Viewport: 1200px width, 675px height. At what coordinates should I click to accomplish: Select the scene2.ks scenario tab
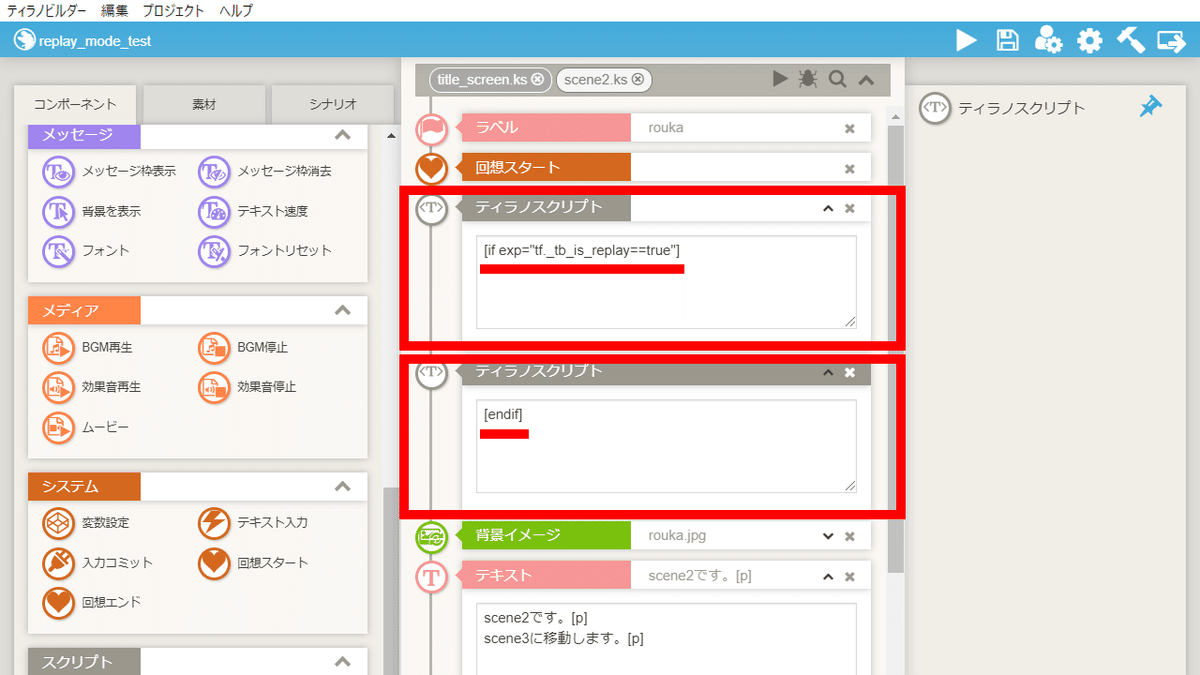[595, 79]
